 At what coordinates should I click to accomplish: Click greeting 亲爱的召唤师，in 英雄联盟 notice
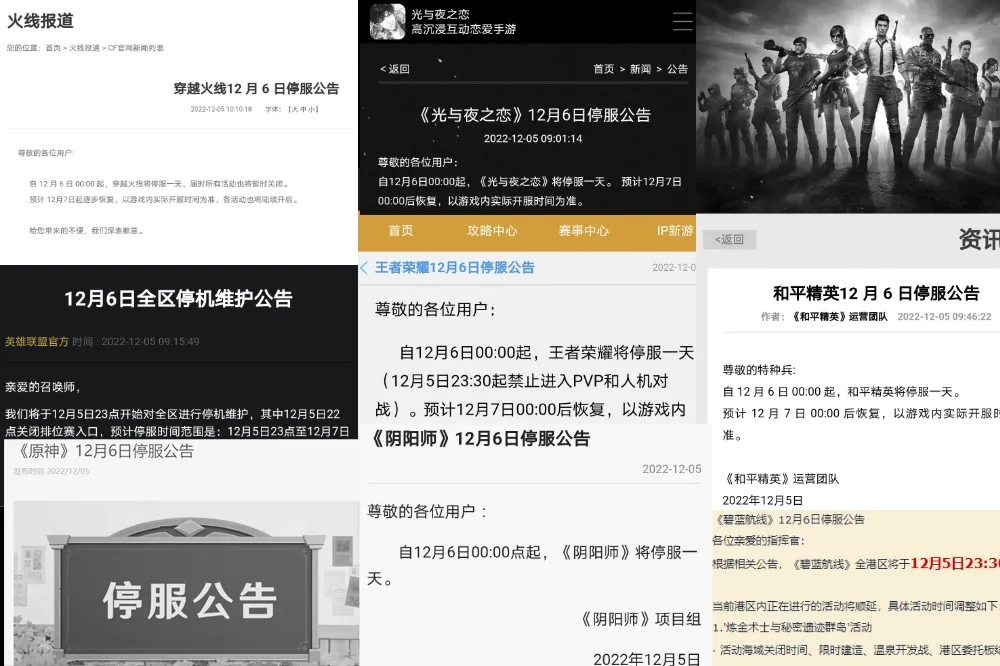pyautogui.click(x=42, y=387)
